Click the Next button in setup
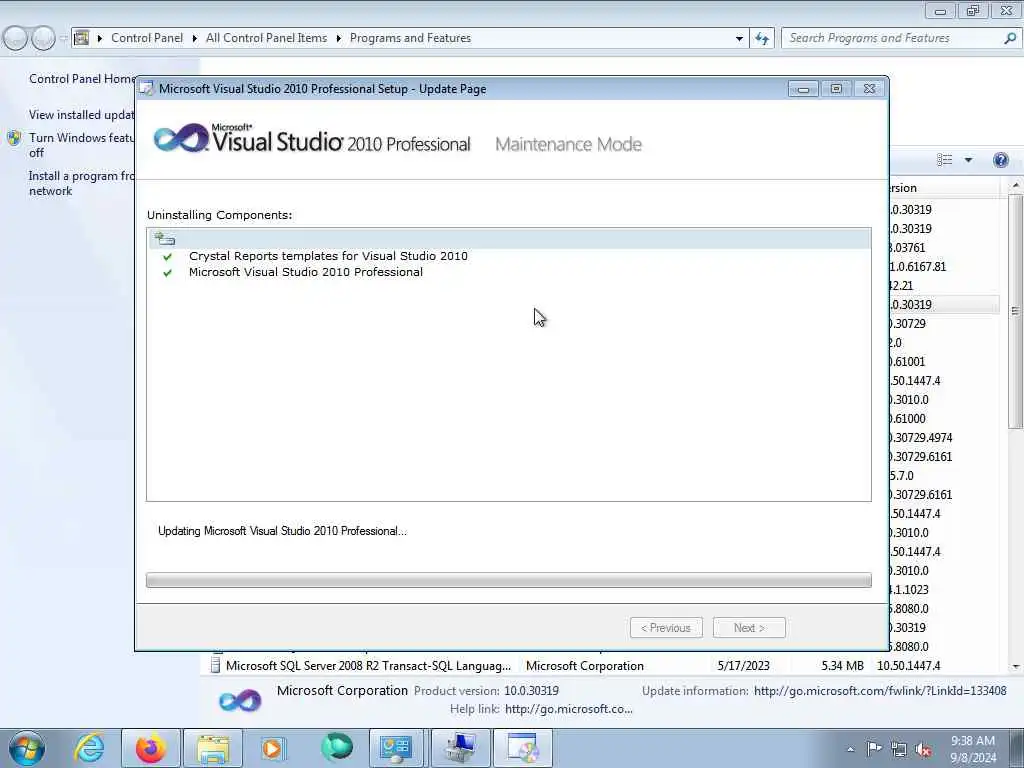Screen dimensions: 1024x768 tap(749, 628)
